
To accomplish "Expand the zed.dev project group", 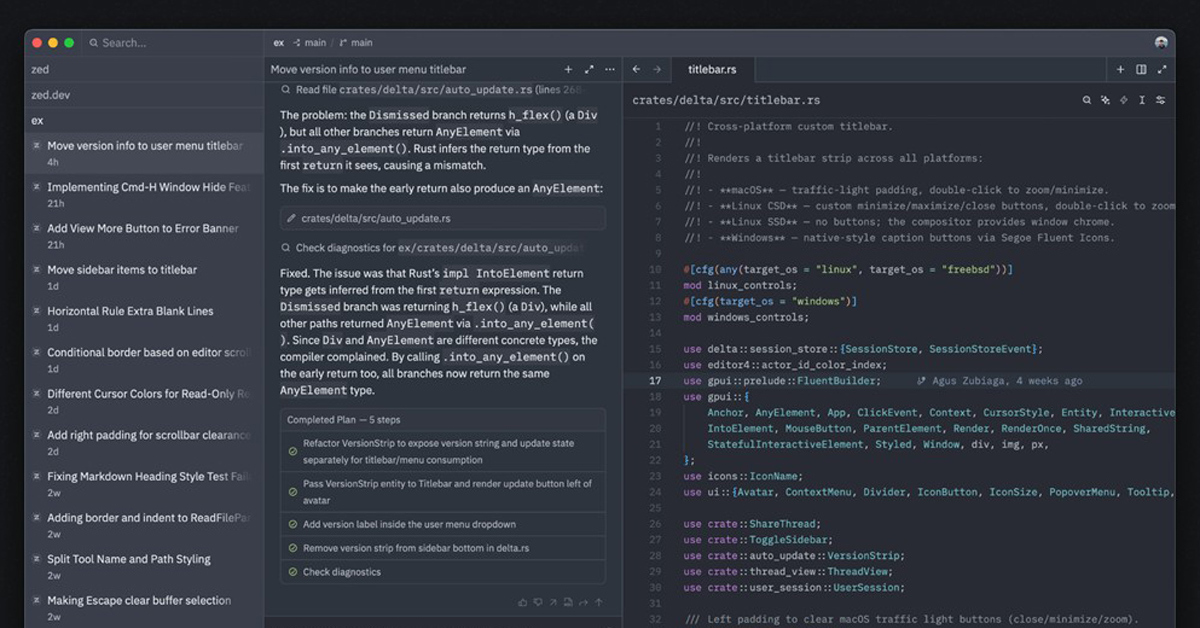I will point(144,95).
